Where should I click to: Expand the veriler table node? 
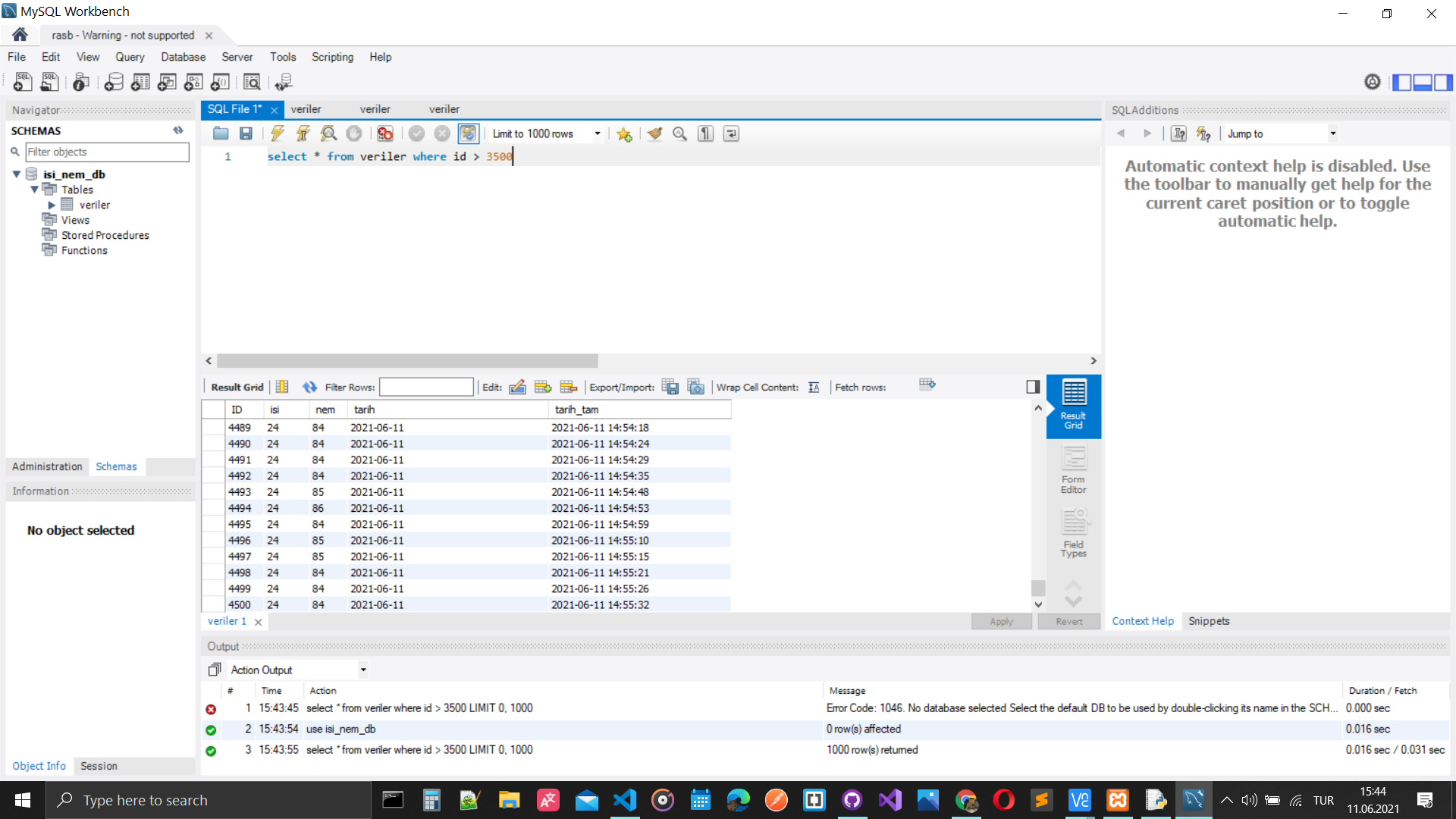click(x=52, y=205)
